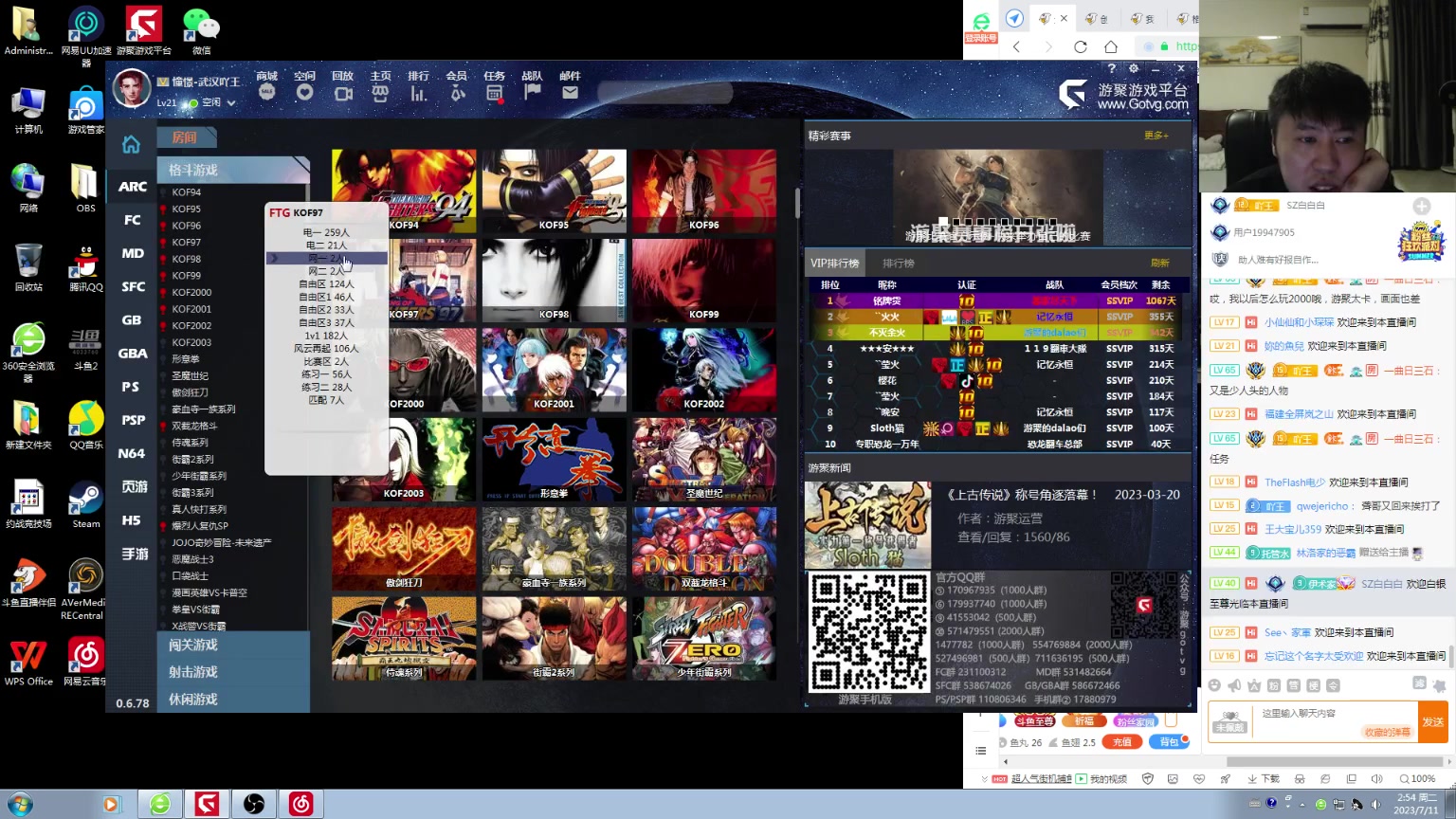
Task: Open the Steam desktop icon
Action: 85,504
